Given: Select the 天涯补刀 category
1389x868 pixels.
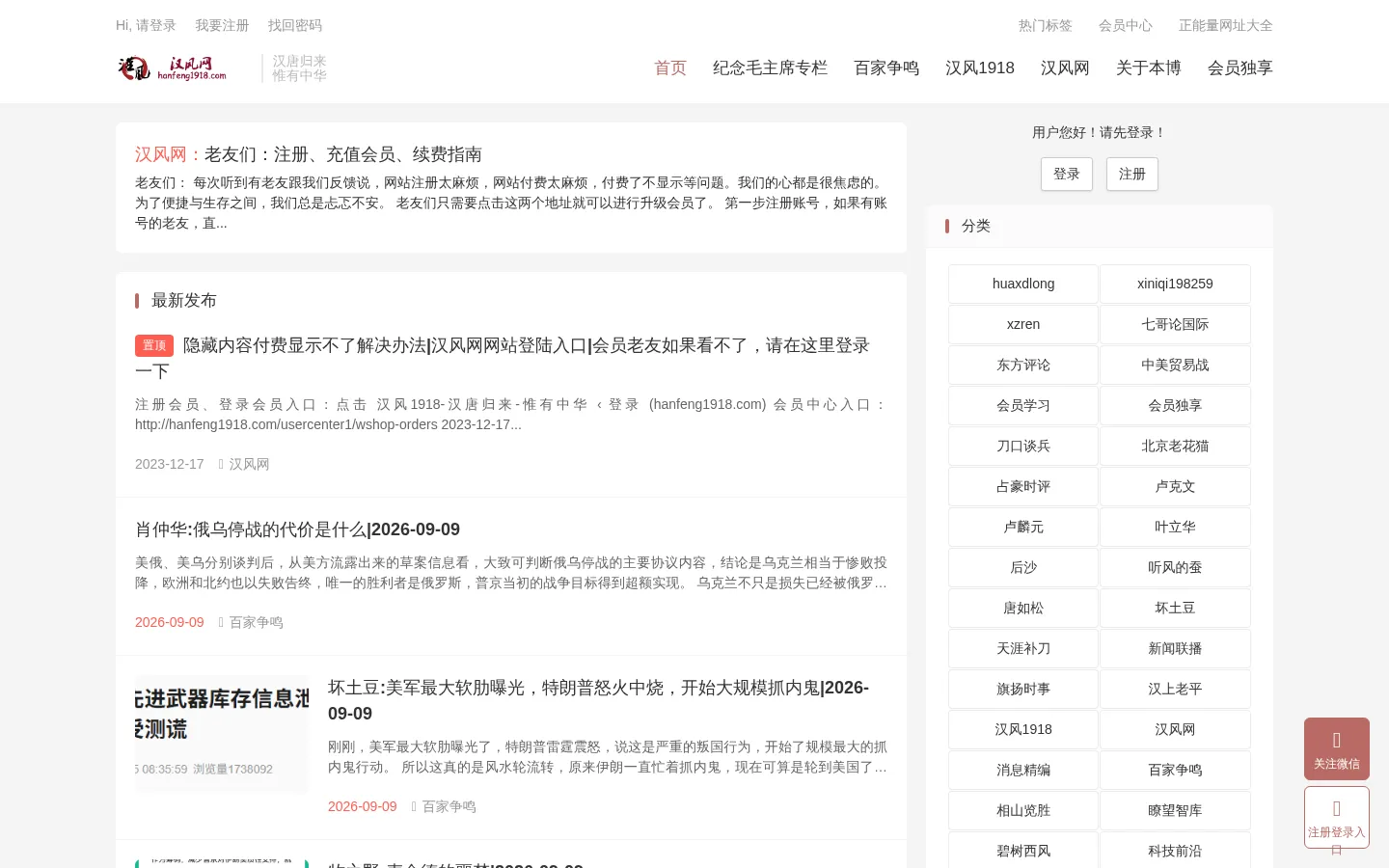Looking at the screenshot, I should [1023, 648].
